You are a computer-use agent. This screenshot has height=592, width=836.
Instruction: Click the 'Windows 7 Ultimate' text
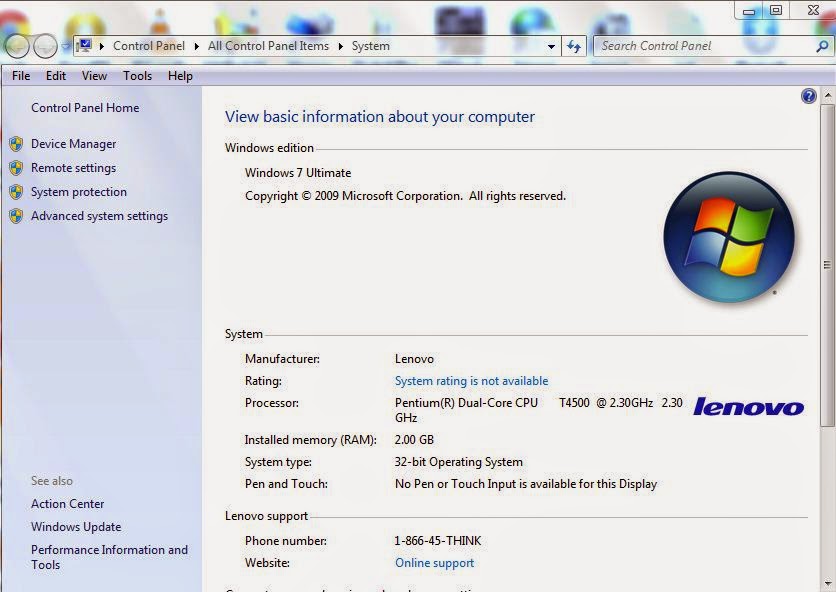298,173
